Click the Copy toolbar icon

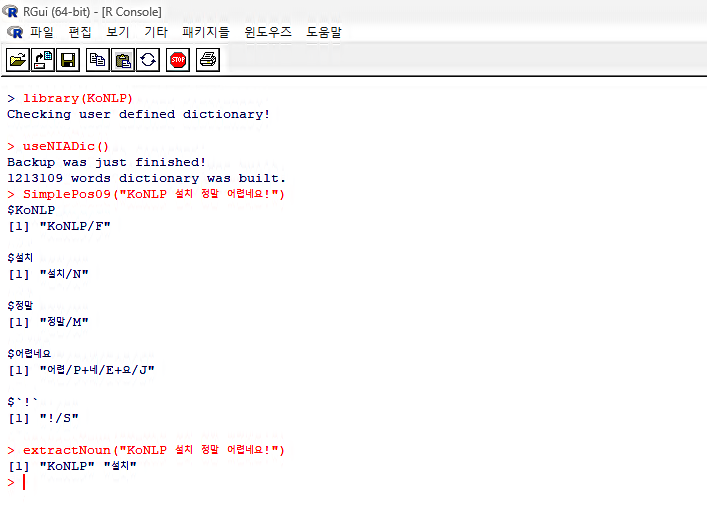click(97, 60)
